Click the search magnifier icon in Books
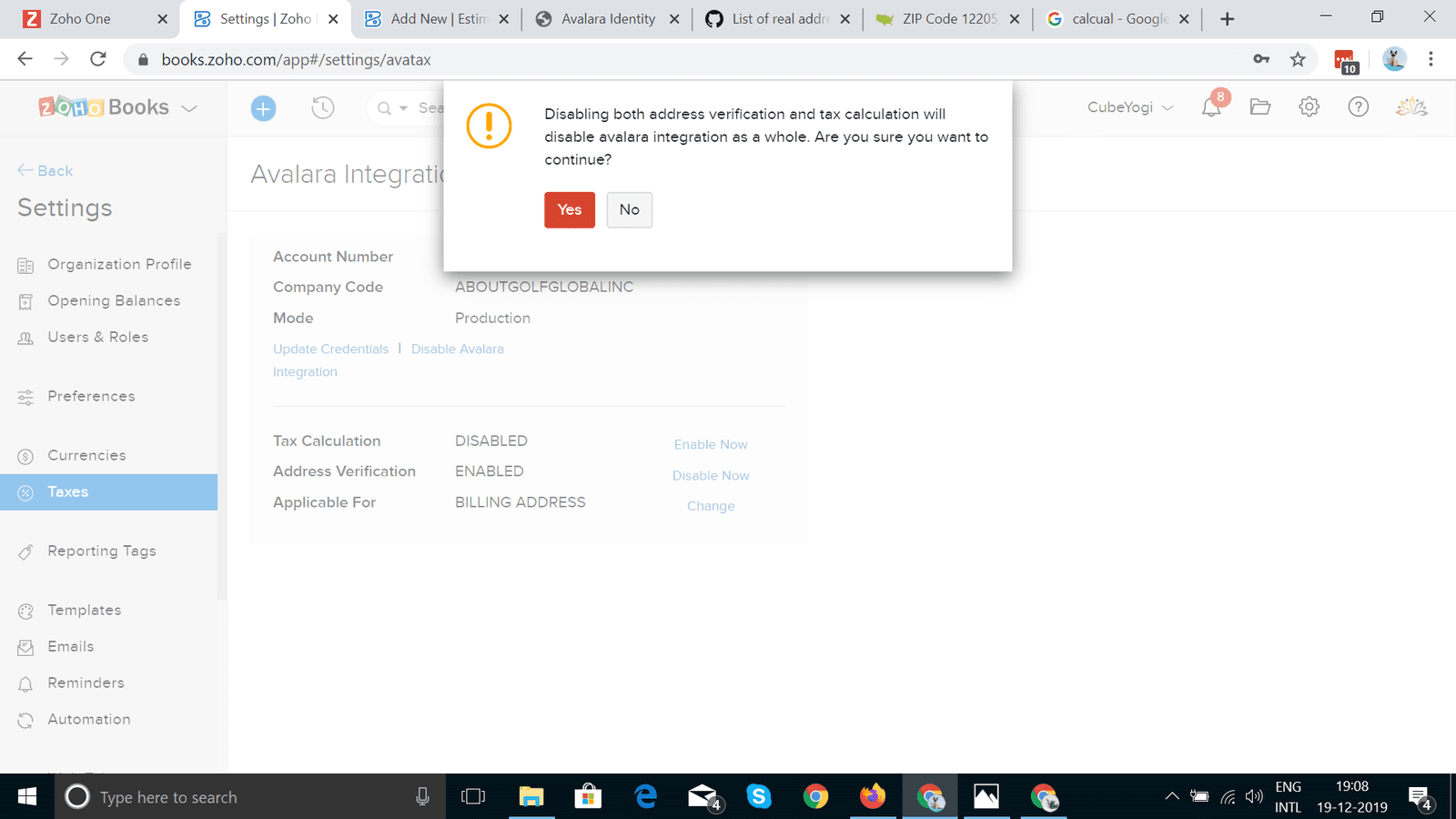This screenshot has width=1456, height=819. pos(384,108)
